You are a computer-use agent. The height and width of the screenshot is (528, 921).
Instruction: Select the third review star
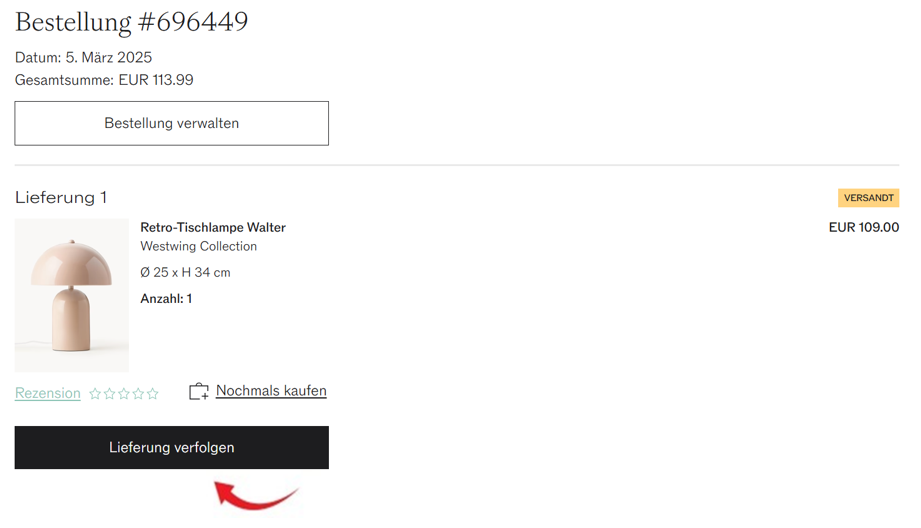click(x=124, y=394)
